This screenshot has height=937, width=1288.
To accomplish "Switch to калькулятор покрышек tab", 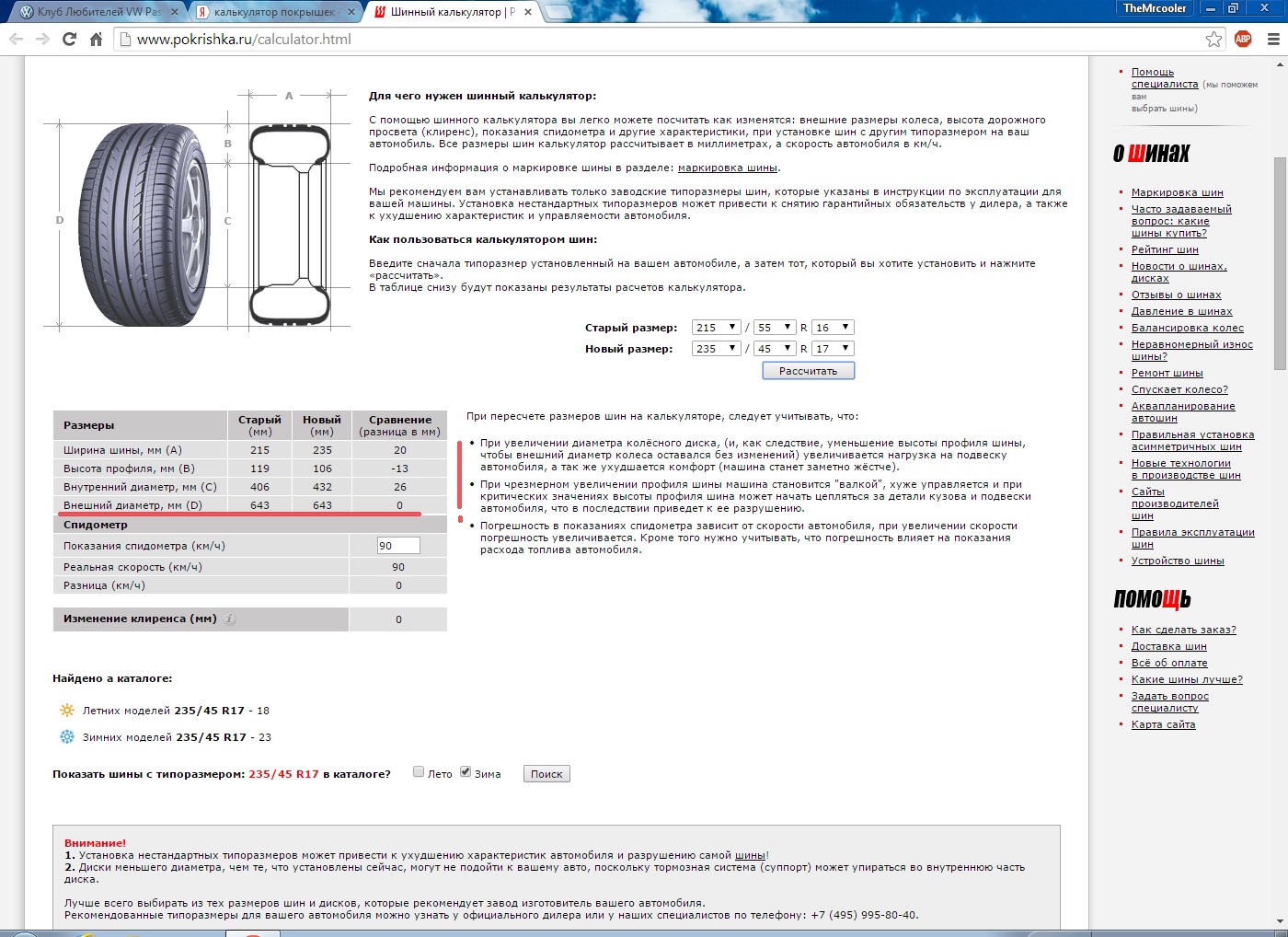I will (274, 12).
